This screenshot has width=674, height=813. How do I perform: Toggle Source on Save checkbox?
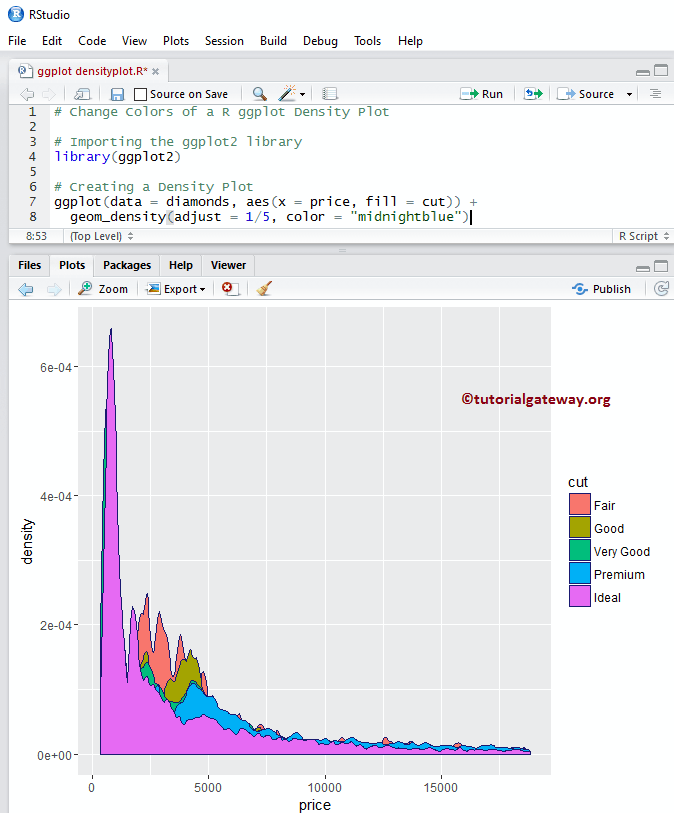pyautogui.click(x=140, y=94)
